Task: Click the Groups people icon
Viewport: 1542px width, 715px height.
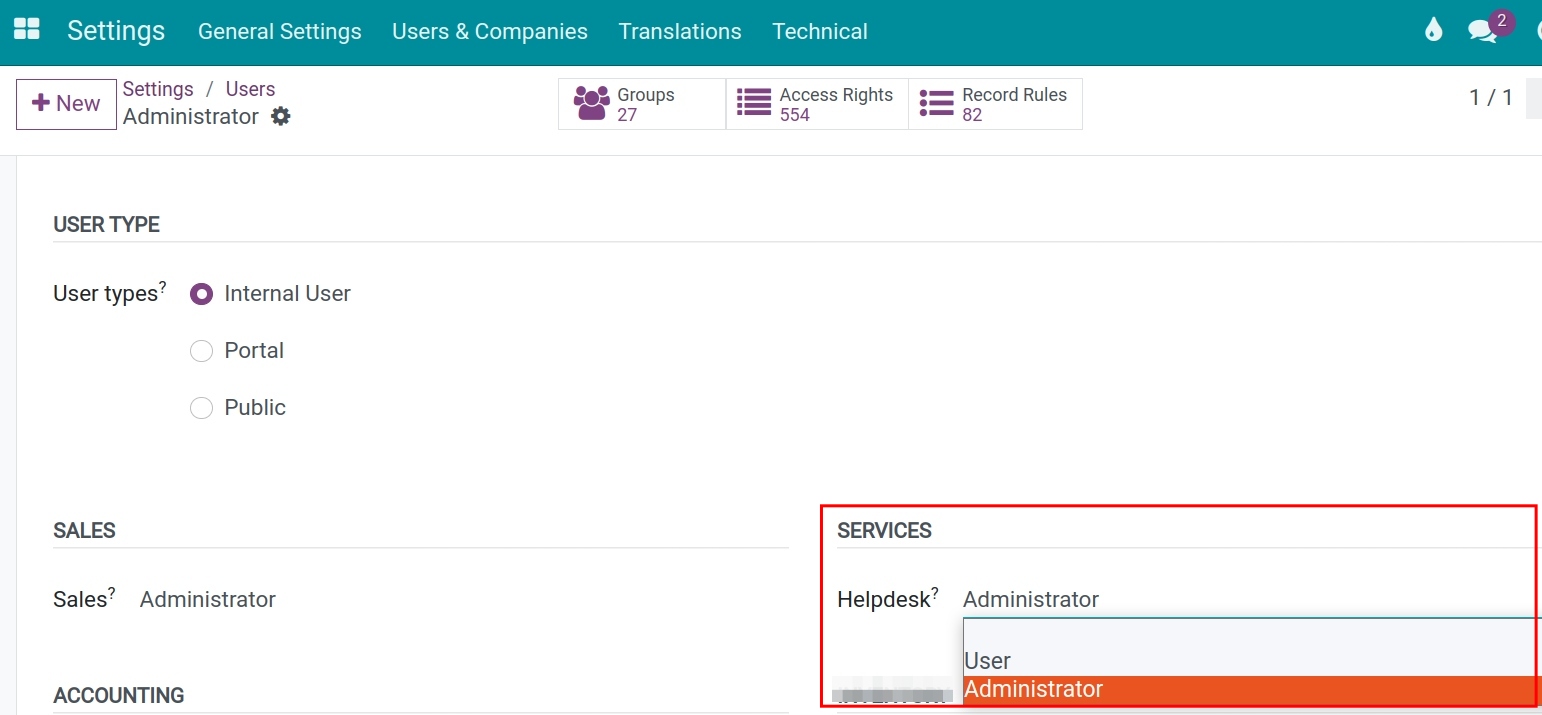Action: click(592, 104)
